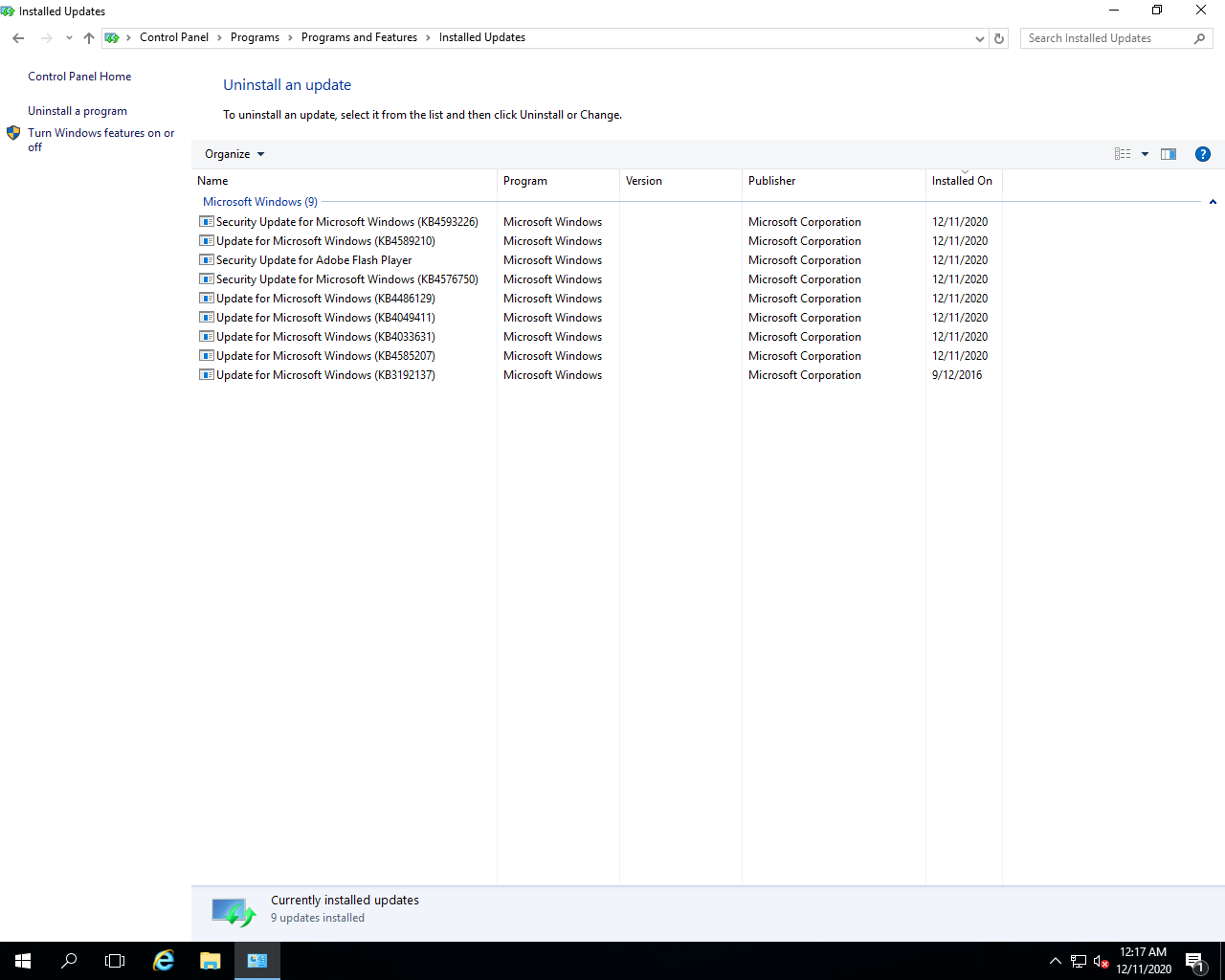Click the 9/12/2016 installed date cell

pyautogui.click(x=957, y=375)
